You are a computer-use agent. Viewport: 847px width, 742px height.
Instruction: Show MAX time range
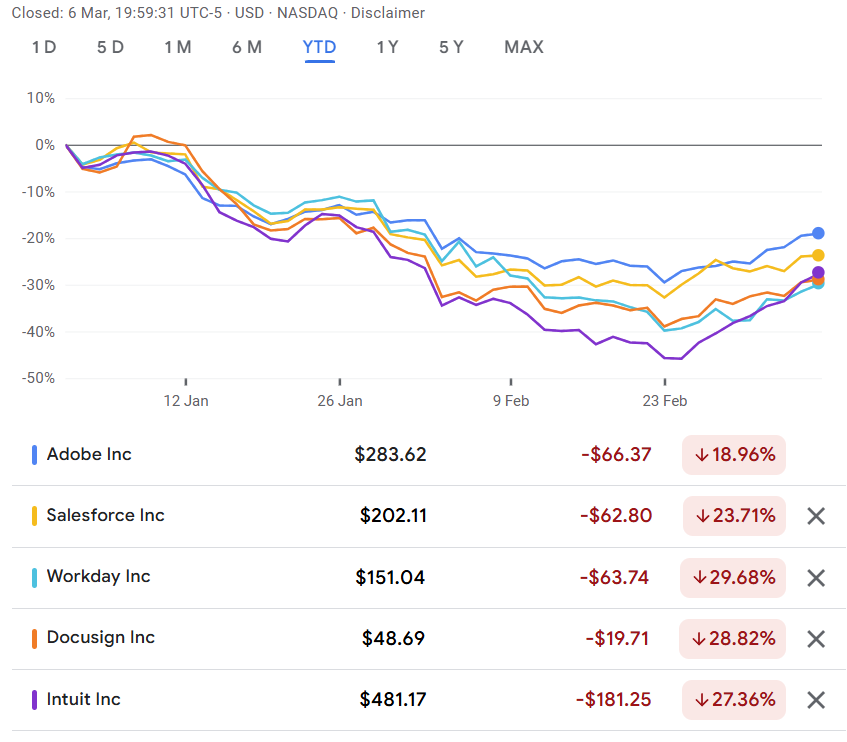524,47
